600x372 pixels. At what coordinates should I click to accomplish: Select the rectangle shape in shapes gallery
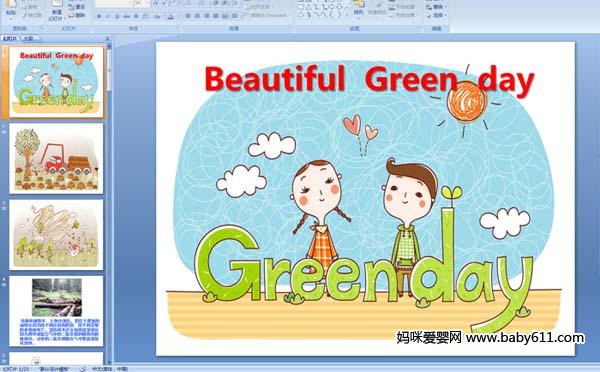tap(302, 7)
